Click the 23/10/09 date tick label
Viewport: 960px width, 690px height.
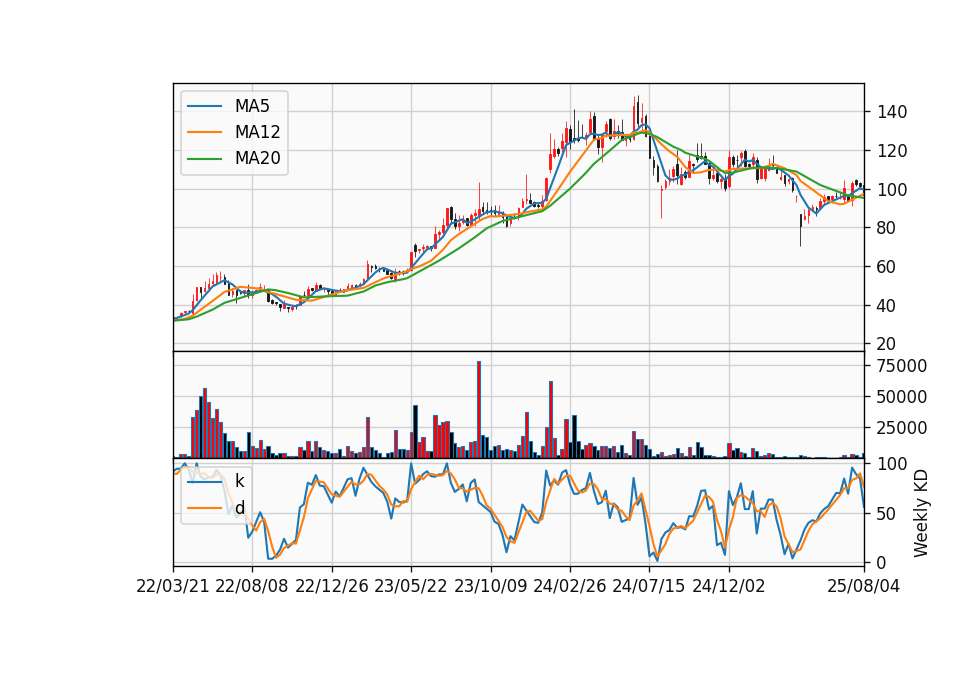(x=490, y=587)
